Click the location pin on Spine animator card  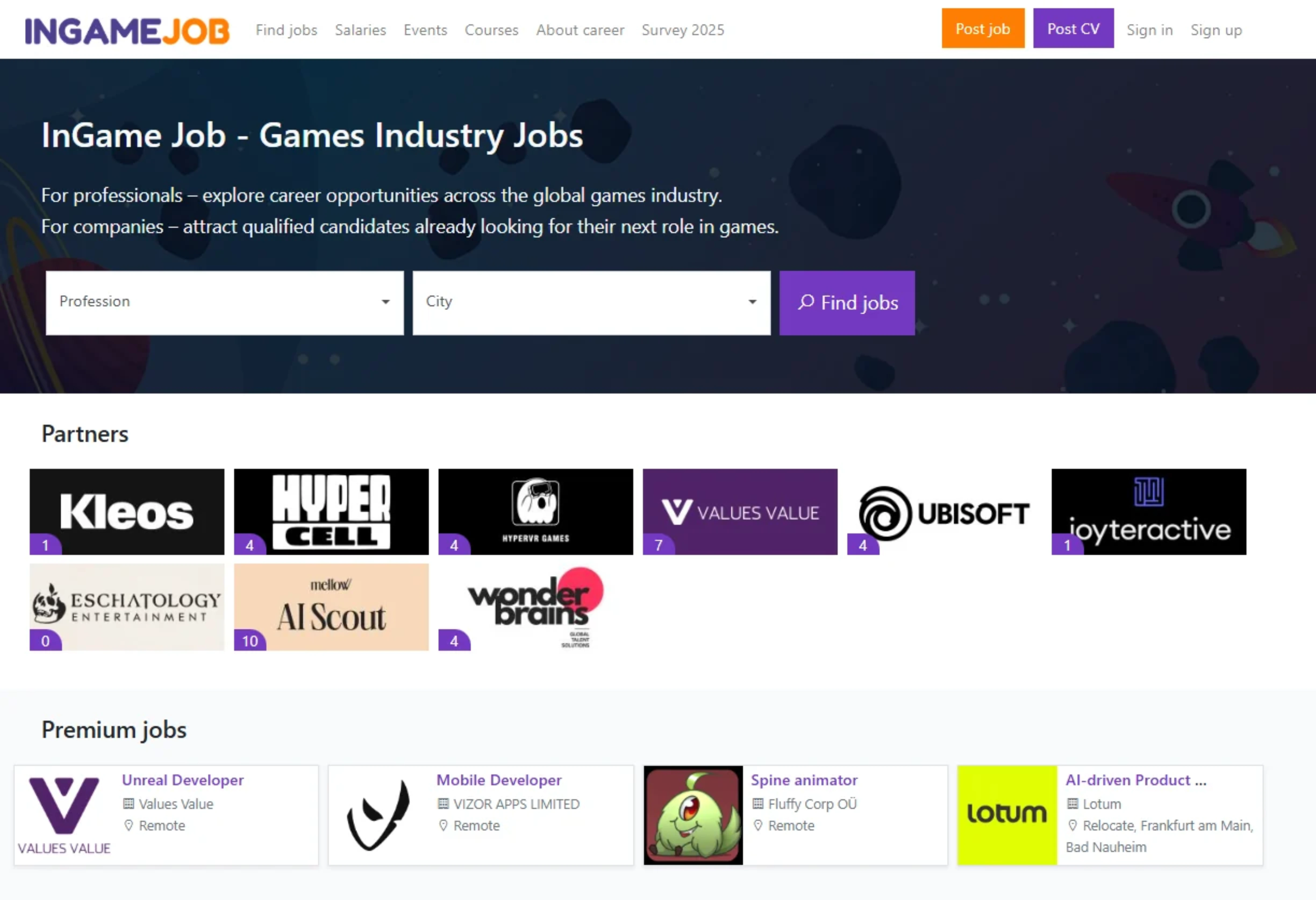pyautogui.click(x=758, y=825)
